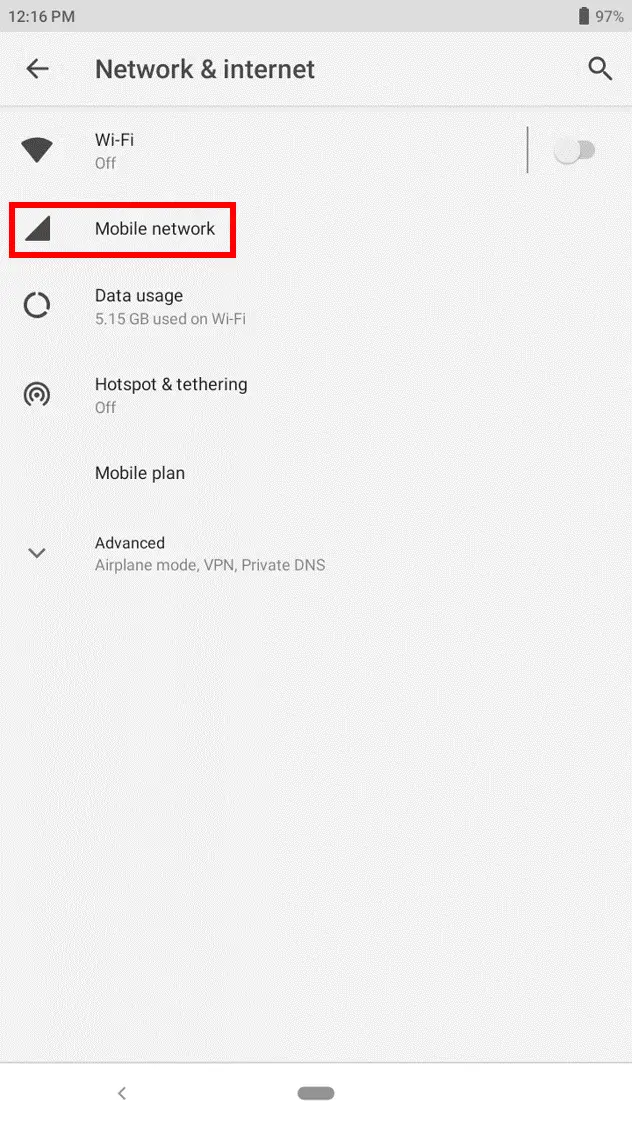Tap the Wi-Fi signal icon
Screen dimensions: 632x1125
click(37, 151)
